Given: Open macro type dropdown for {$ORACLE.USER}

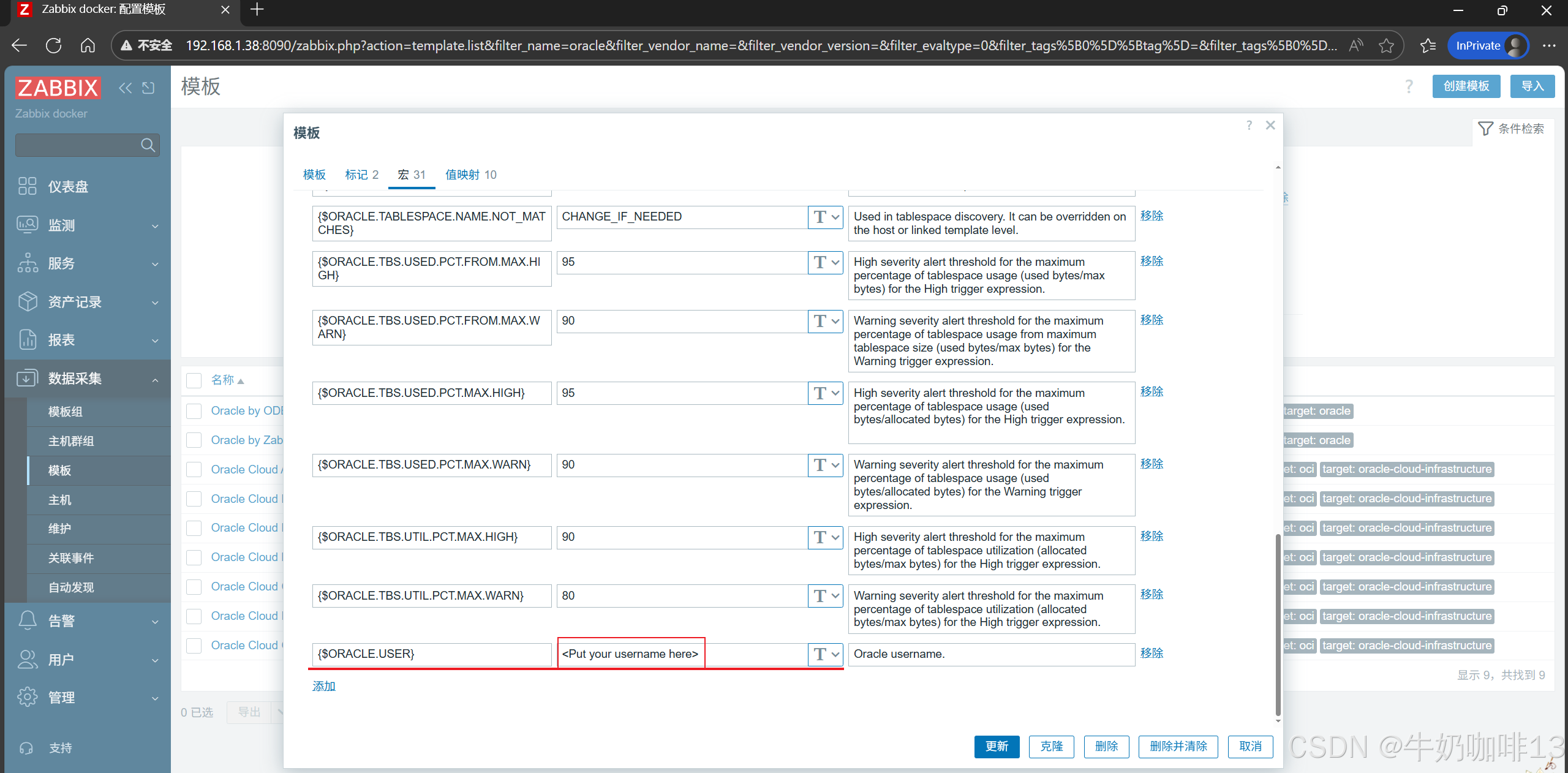Looking at the screenshot, I should pos(826,654).
